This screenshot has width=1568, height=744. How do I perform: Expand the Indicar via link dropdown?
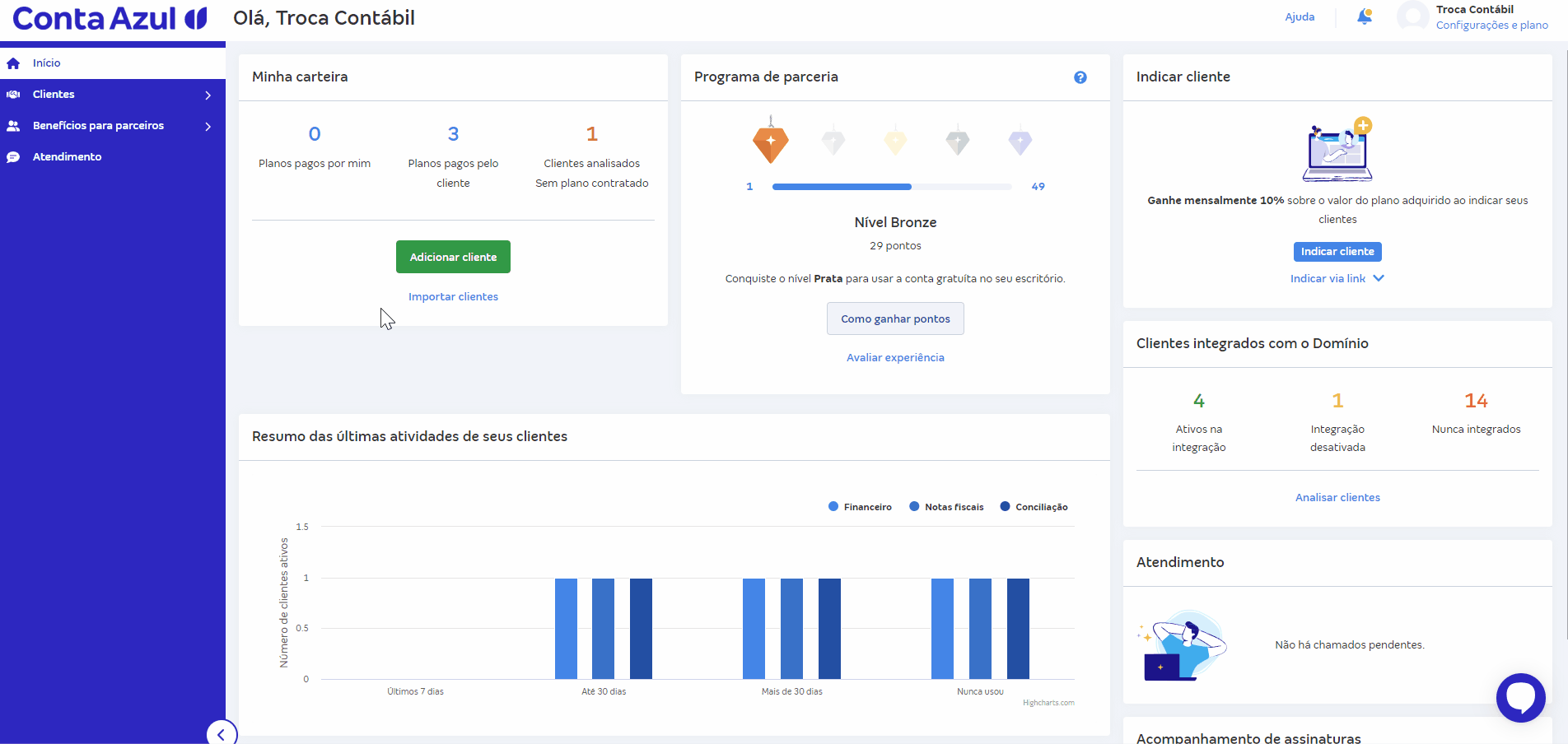coord(1337,278)
